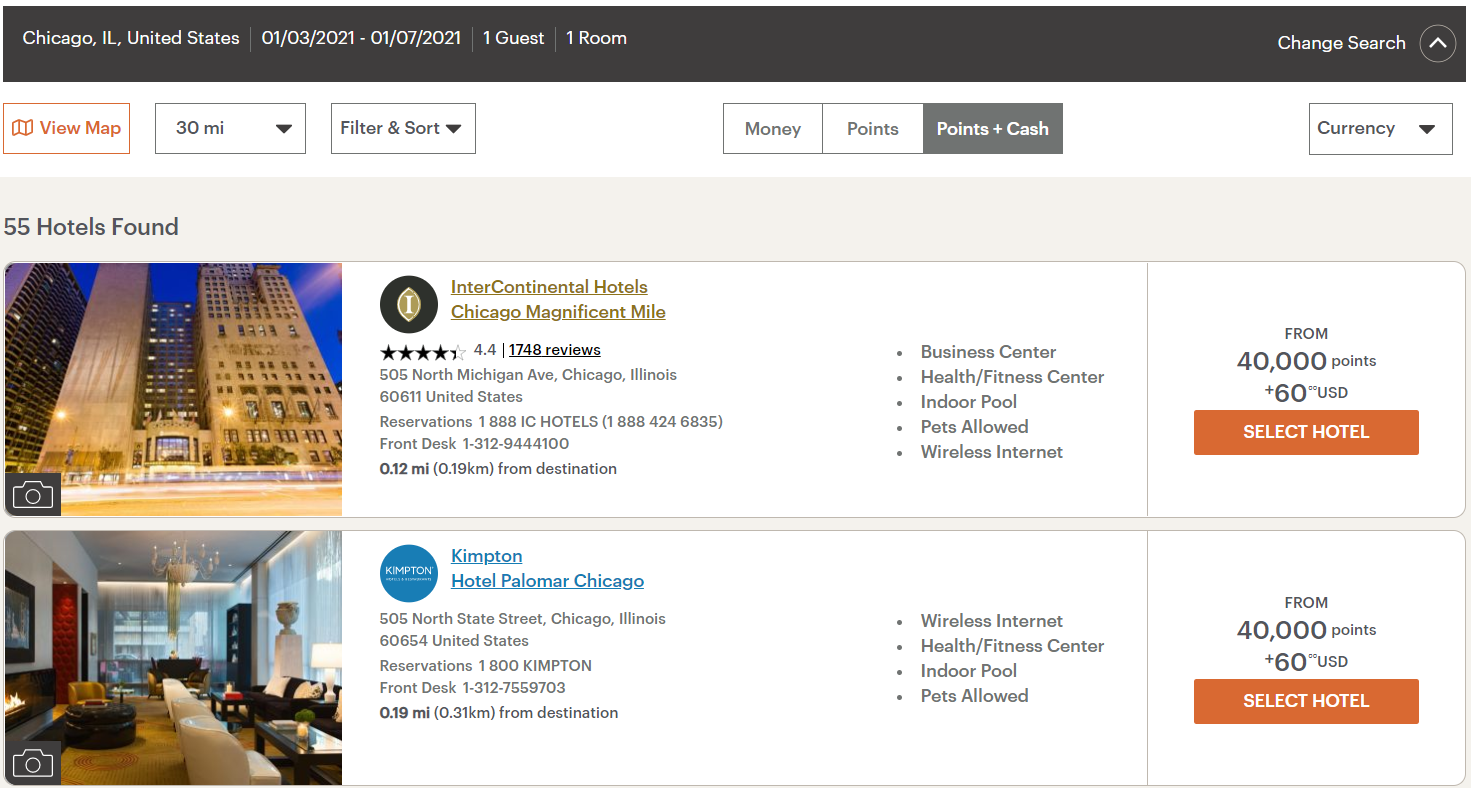
Task: Click the Hotel Palomar lobby photo thumbnail
Action: pyautogui.click(x=173, y=658)
